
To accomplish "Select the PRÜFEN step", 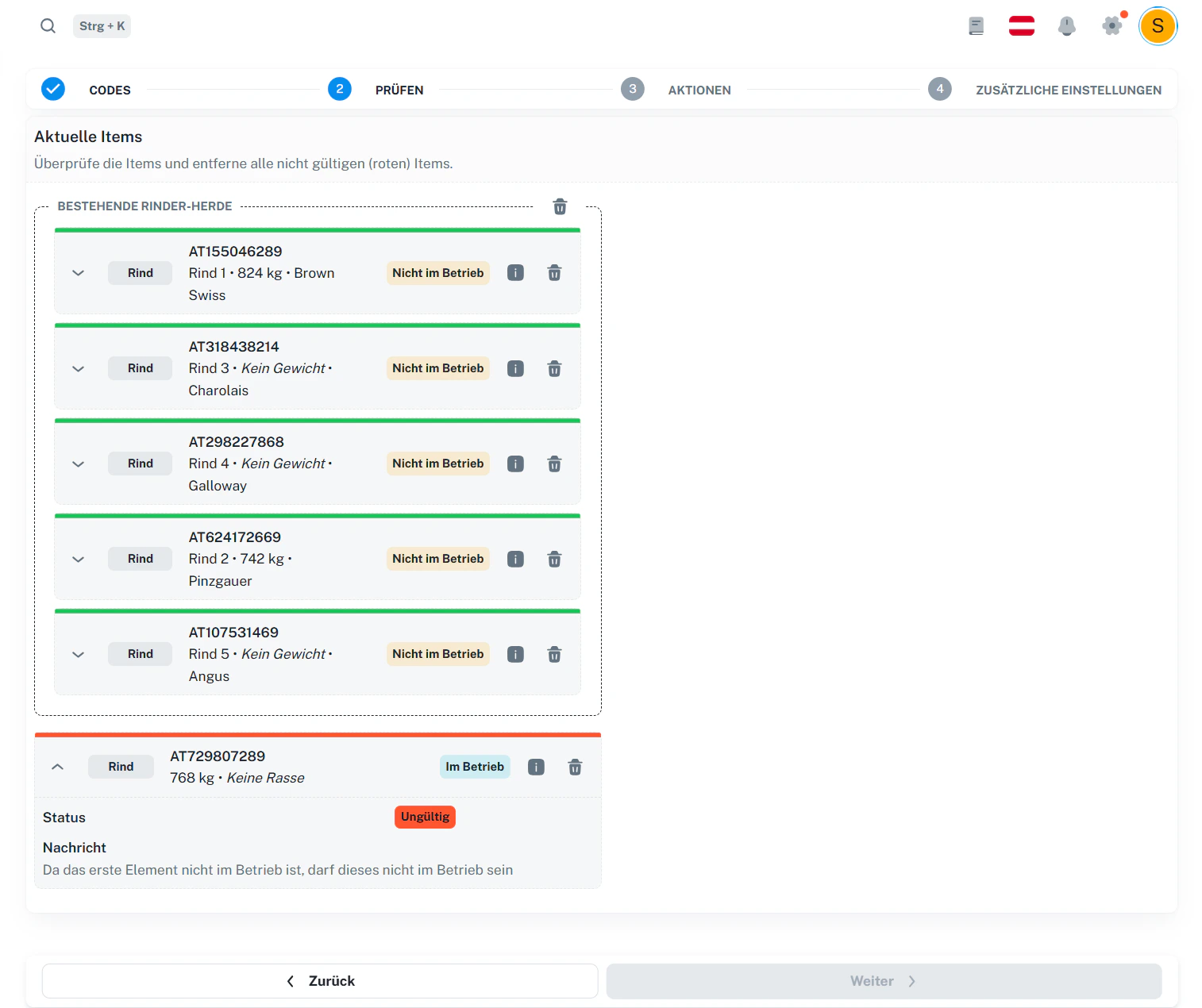I will click(399, 90).
